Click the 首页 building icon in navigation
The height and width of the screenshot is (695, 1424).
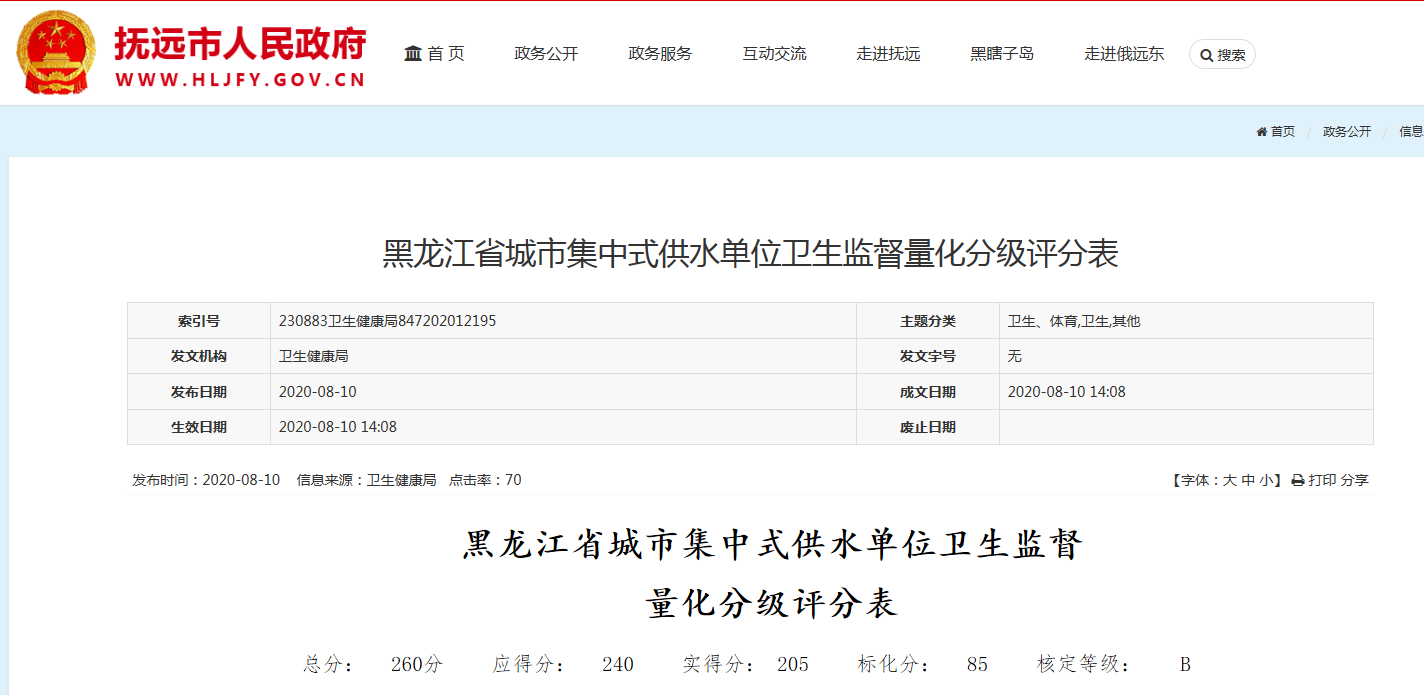413,54
